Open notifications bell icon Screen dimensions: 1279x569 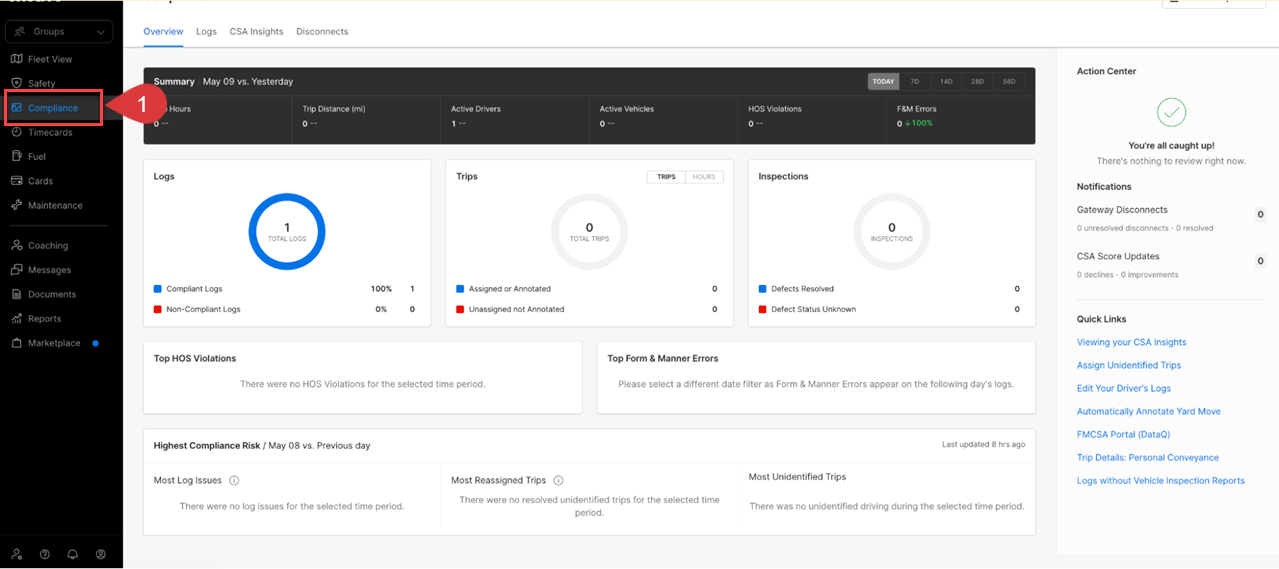tap(73, 554)
